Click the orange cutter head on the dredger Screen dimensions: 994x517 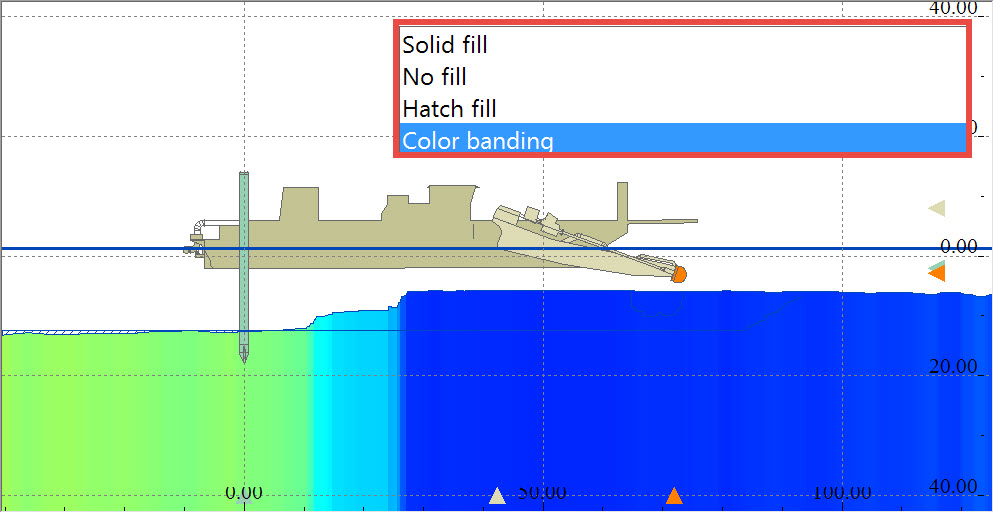[679, 274]
